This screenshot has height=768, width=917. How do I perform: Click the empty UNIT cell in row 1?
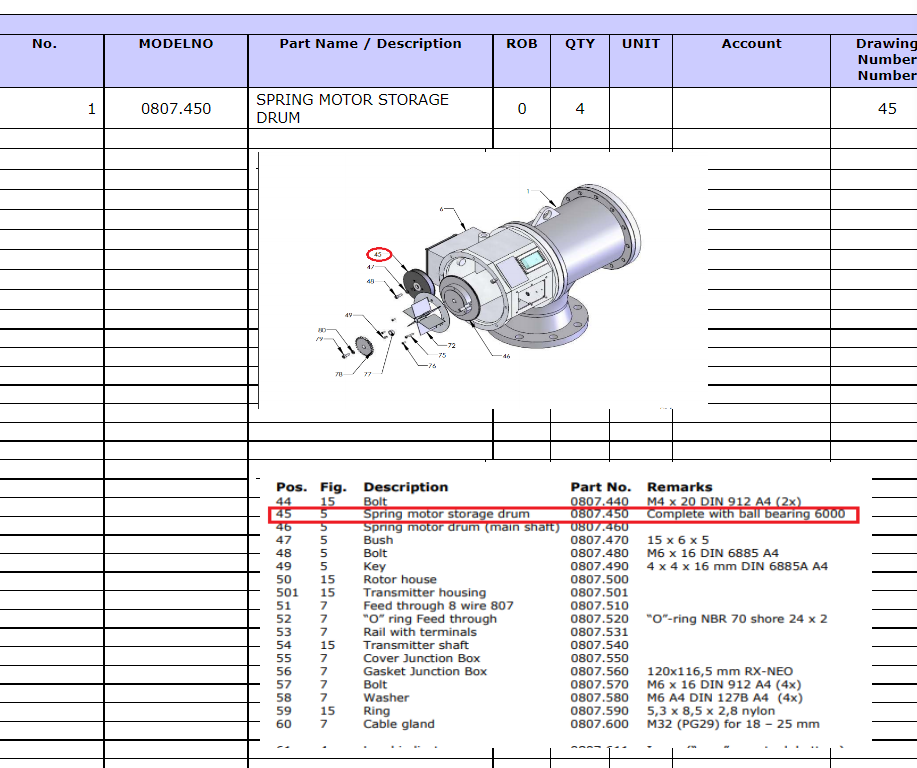click(x=641, y=108)
